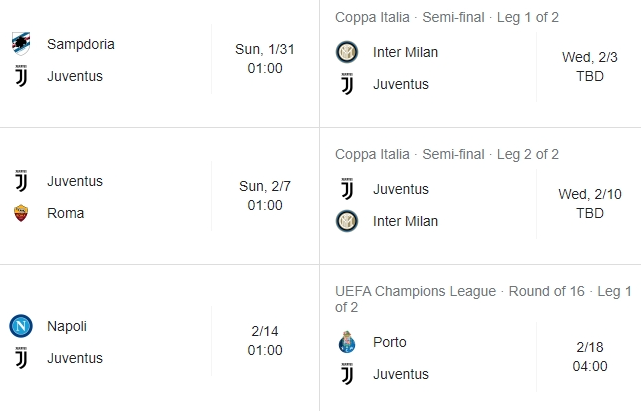Click Juventus logo in Napoli match

click(x=21, y=358)
